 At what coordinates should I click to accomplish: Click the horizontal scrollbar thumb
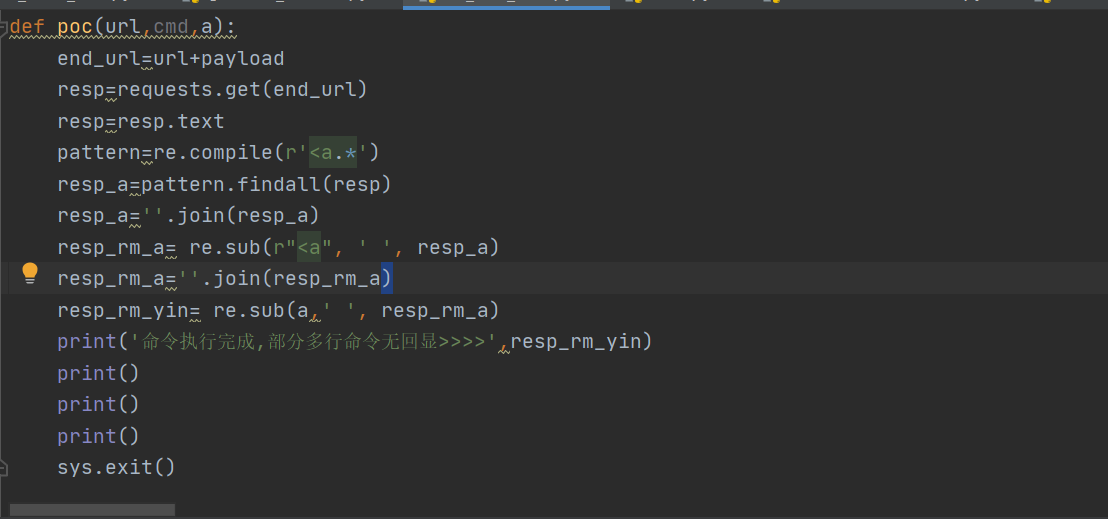point(92,510)
